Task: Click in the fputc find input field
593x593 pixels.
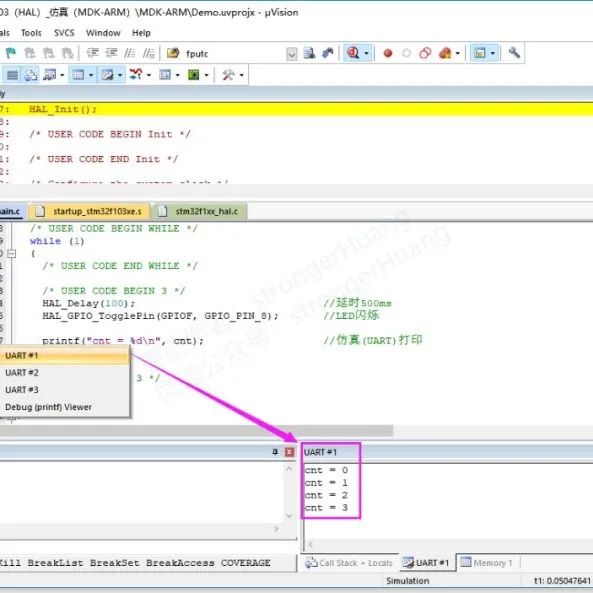Action: (x=234, y=54)
